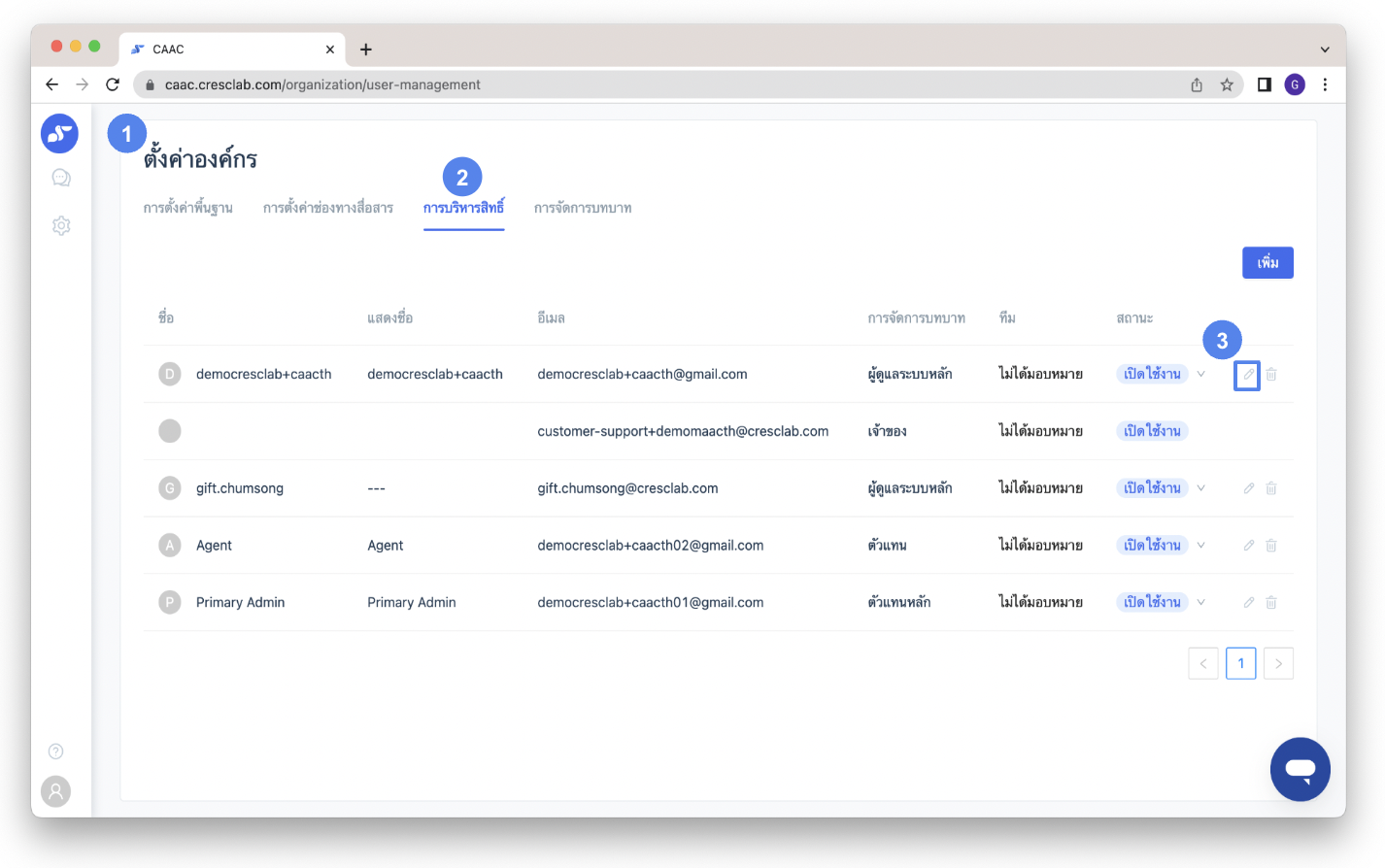Open settings gear in left sidebar
The image size is (1385, 868).
[61, 225]
